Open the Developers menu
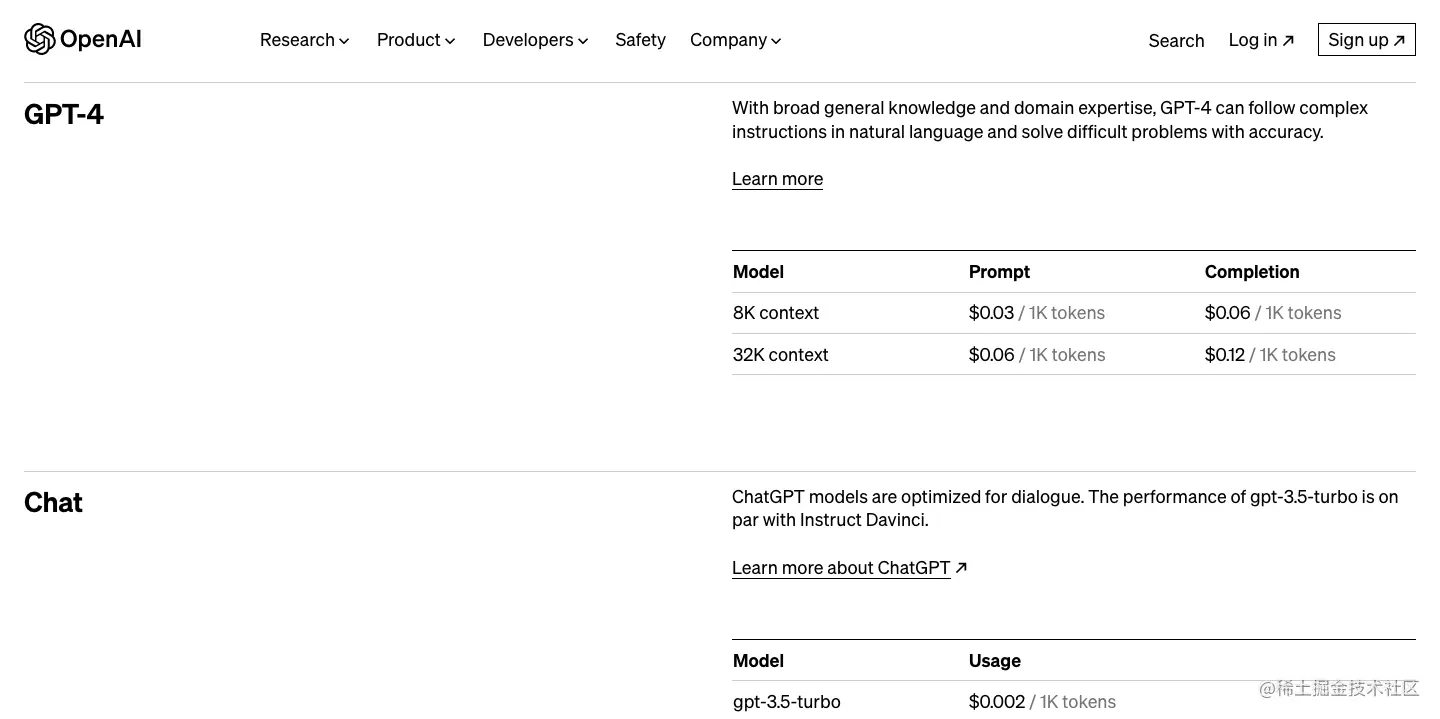The height and width of the screenshot is (719, 1440). click(536, 40)
